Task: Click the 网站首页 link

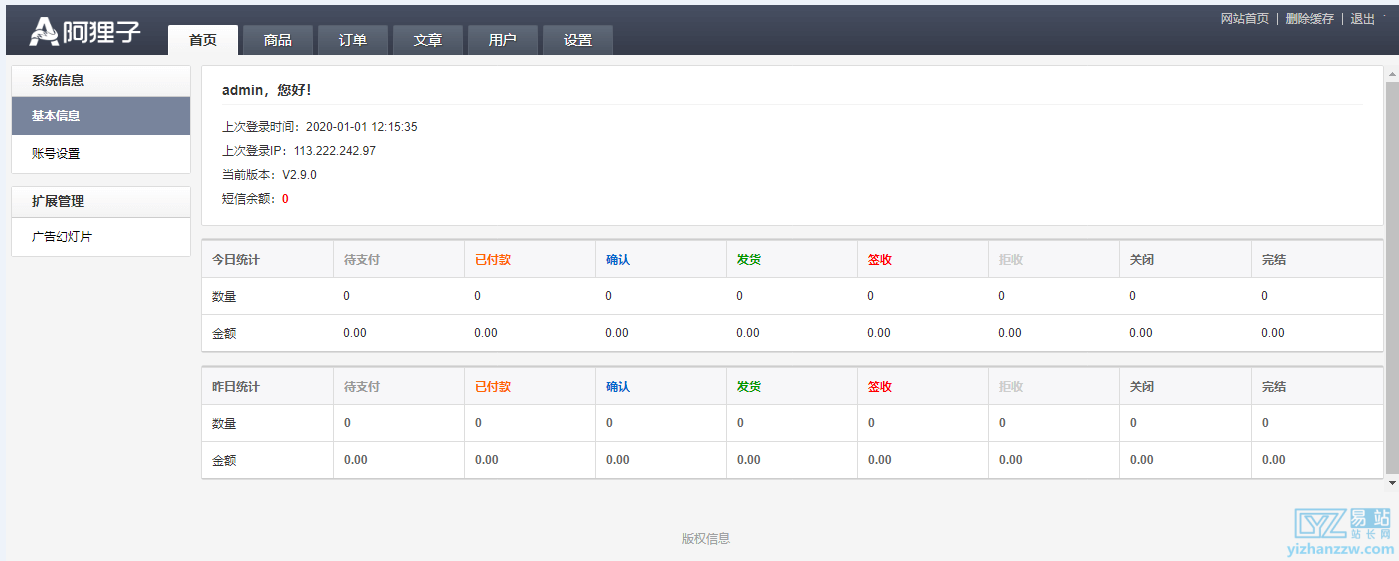Action: point(1245,19)
